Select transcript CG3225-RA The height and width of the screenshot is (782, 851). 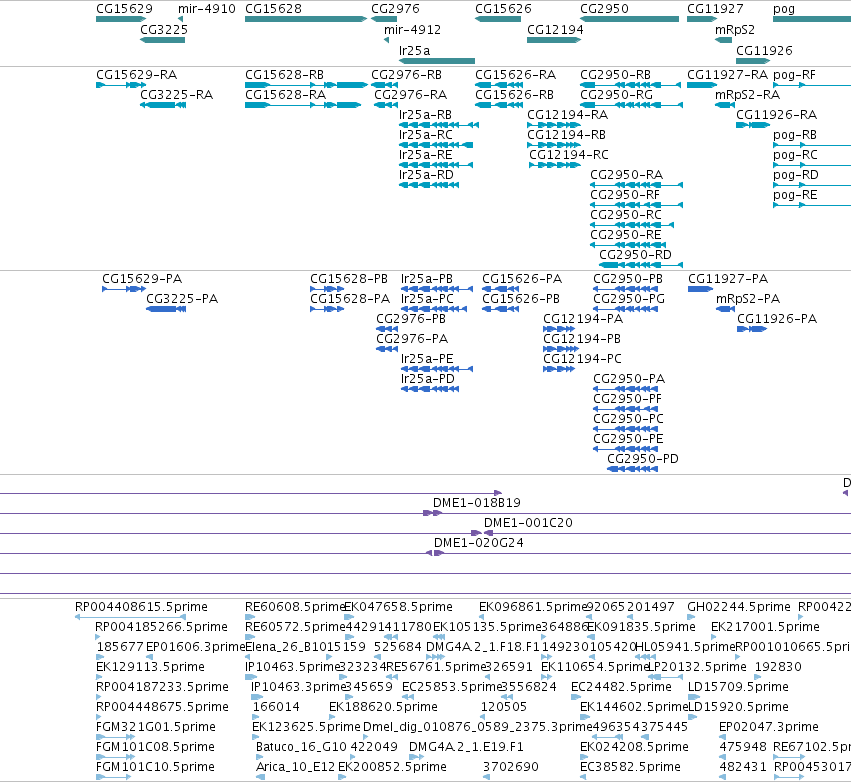(x=176, y=94)
